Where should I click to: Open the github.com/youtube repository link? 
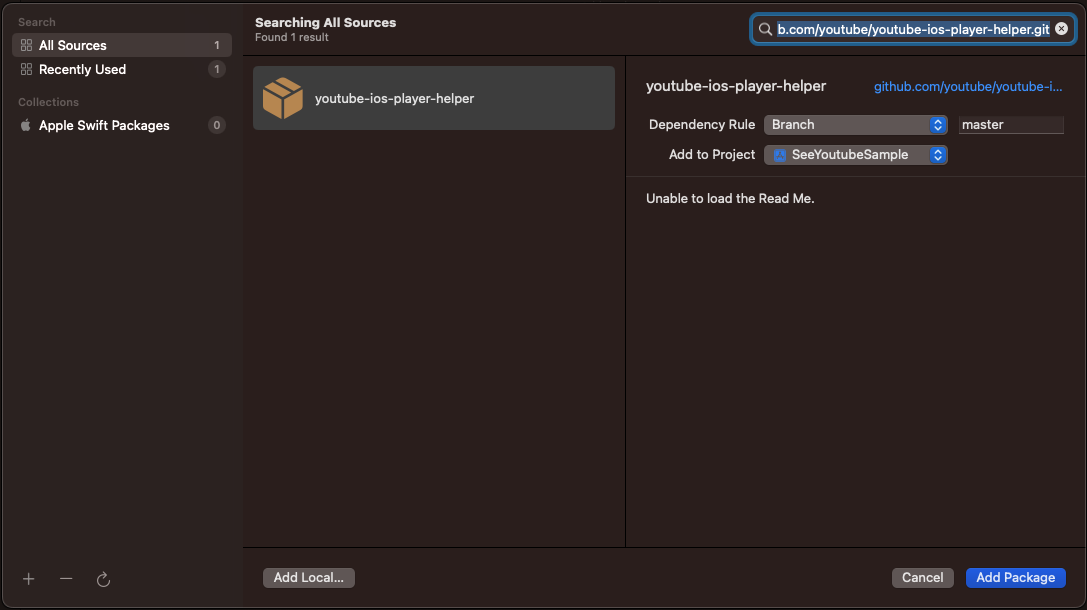coord(968,87)
